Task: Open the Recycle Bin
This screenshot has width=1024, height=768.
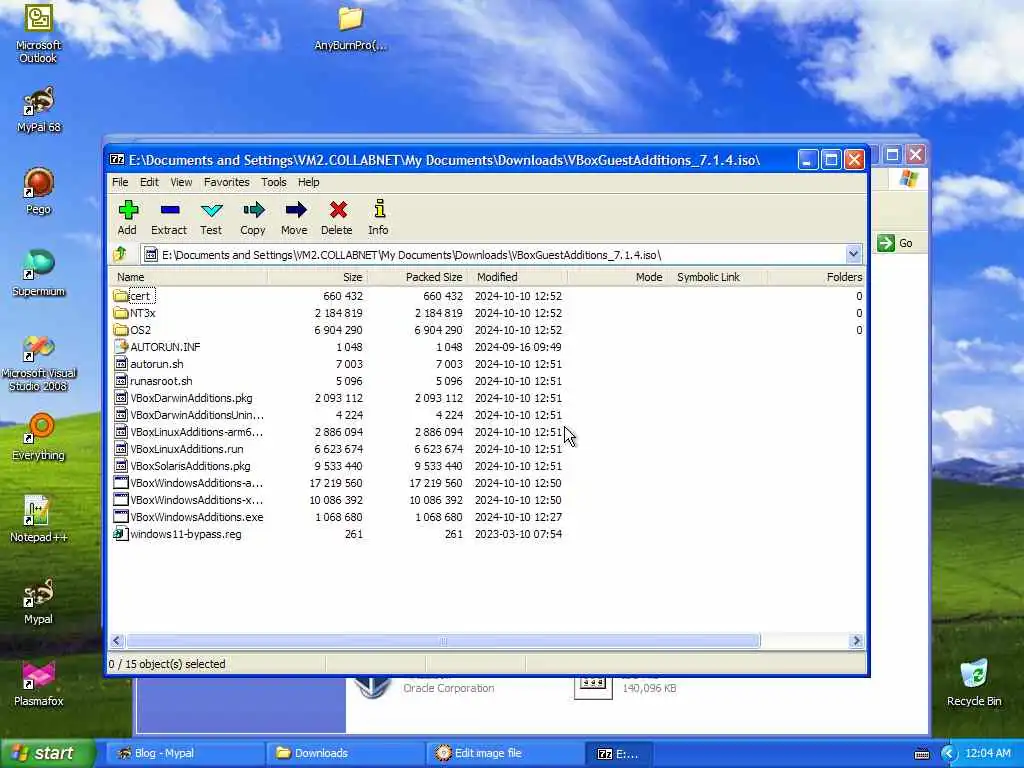Action: pyautogui.click(x=974, y=682)
